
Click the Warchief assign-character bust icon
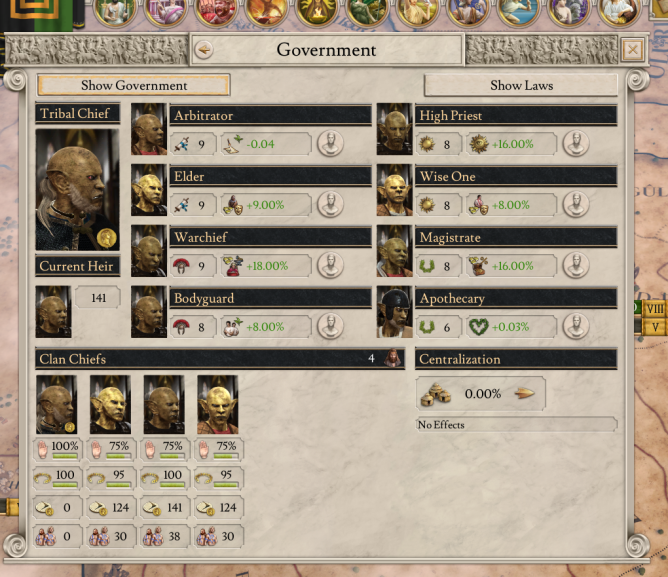(330, 265)
